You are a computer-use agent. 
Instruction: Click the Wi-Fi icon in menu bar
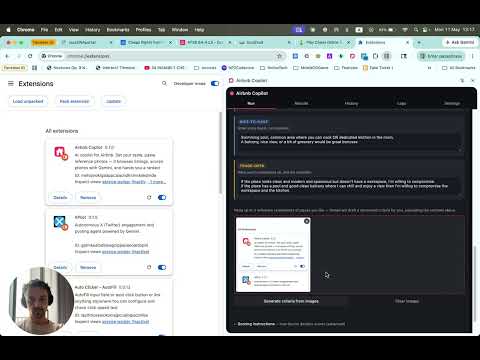[x=405, y=30]
